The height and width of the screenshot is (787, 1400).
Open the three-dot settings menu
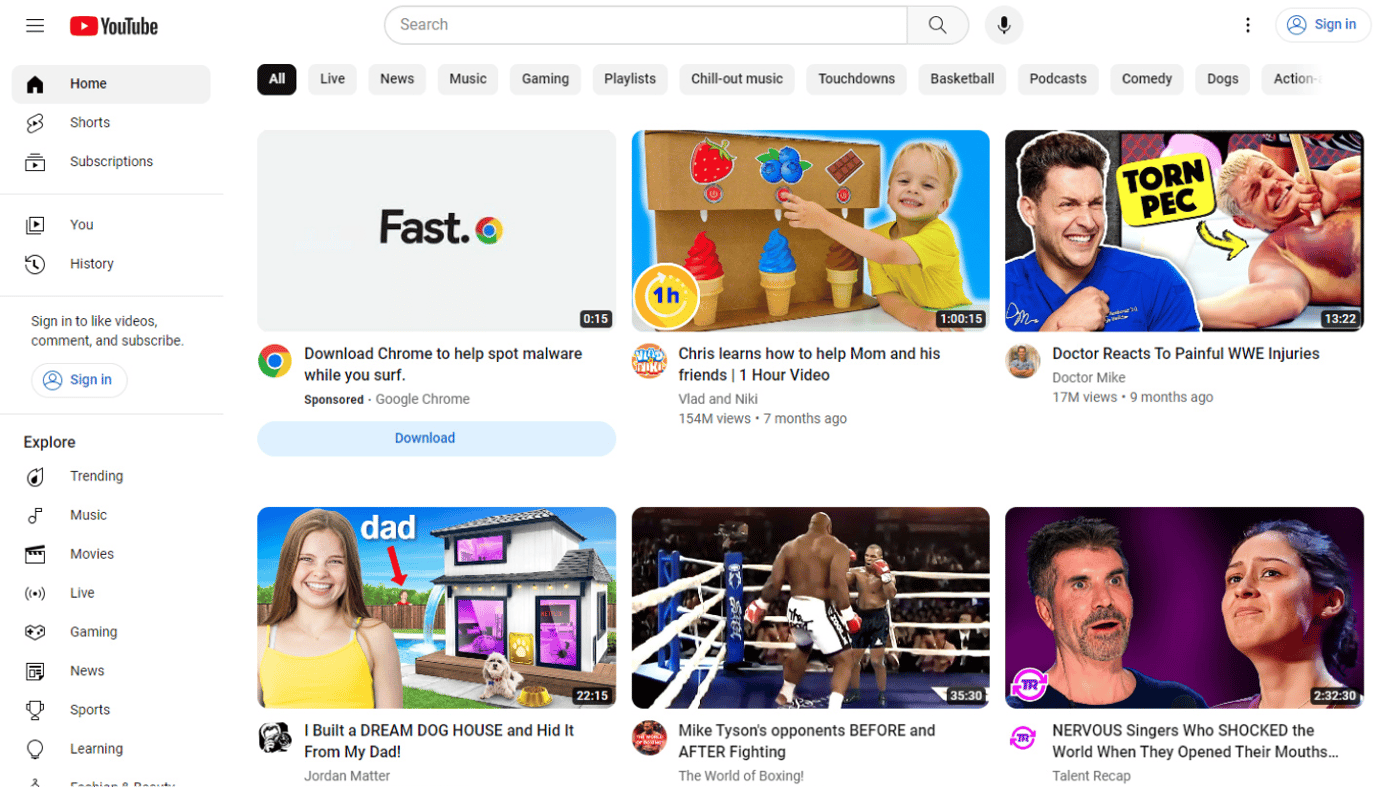(x=1247, y=25)
